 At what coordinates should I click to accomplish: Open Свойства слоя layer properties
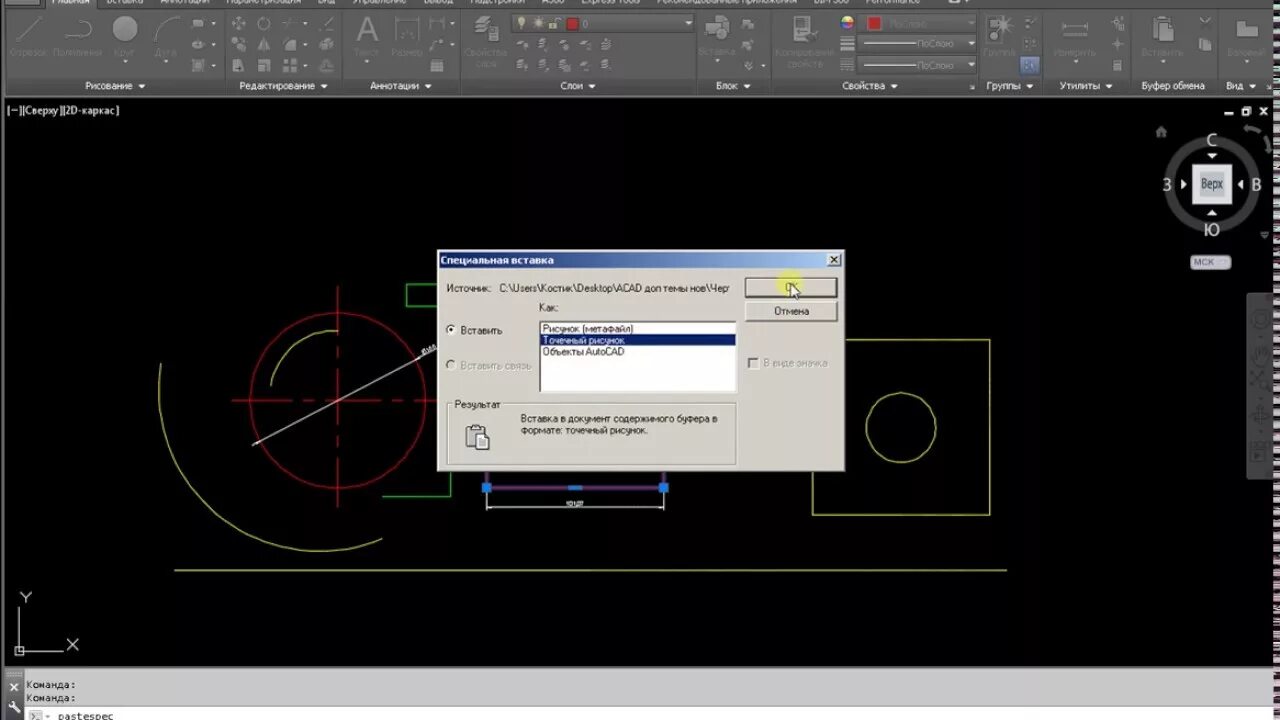[x=486, y=40]
